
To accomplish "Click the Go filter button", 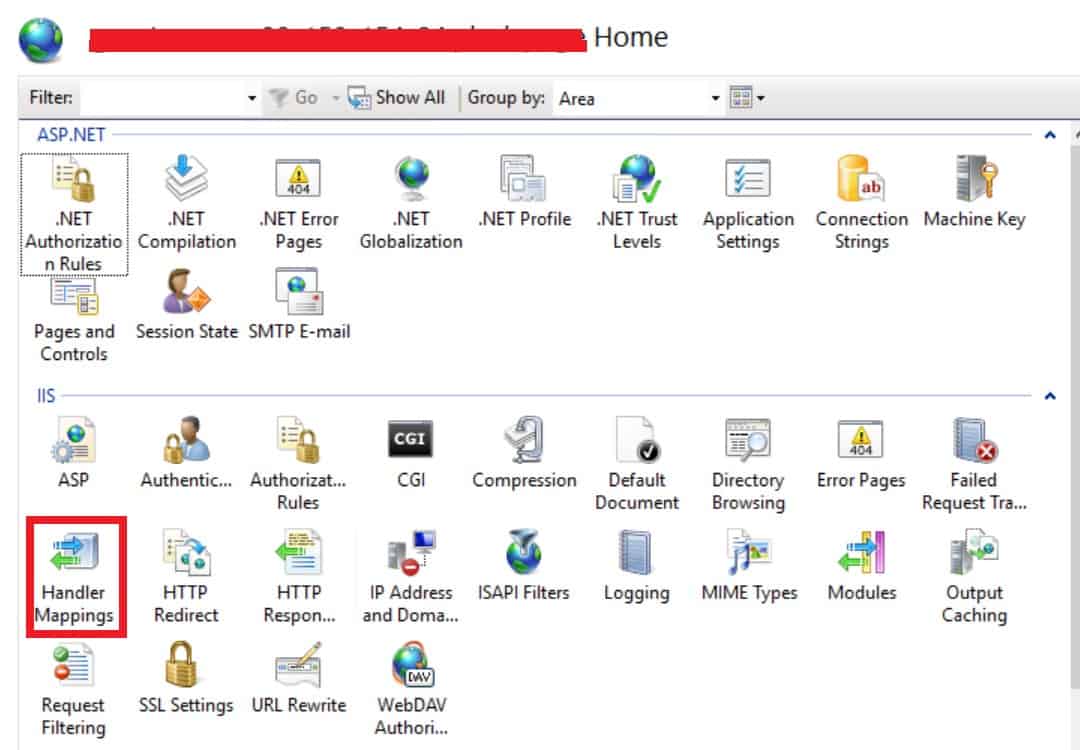I will pos(293,98).
